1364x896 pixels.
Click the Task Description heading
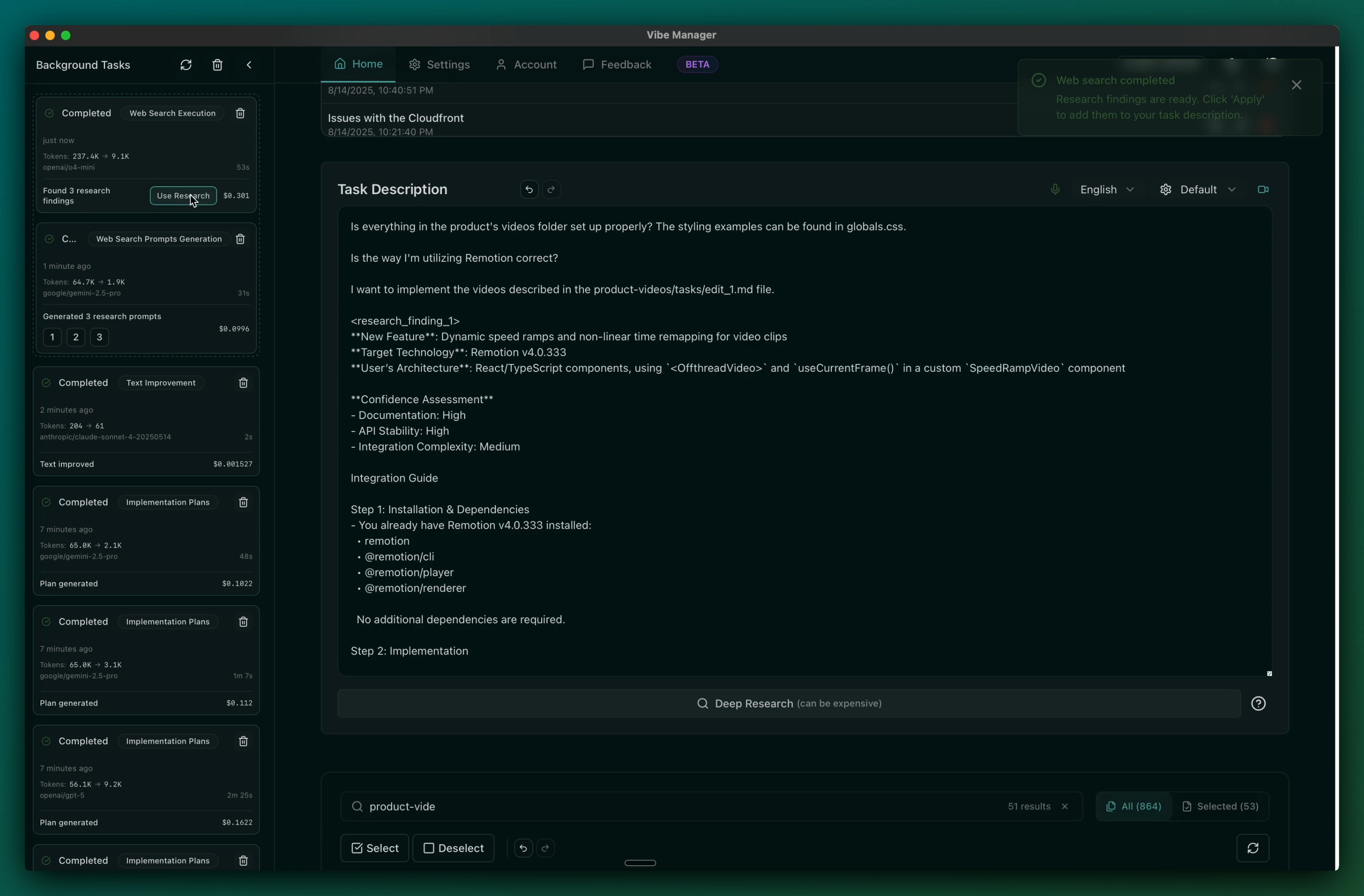[x=392, y=189]
